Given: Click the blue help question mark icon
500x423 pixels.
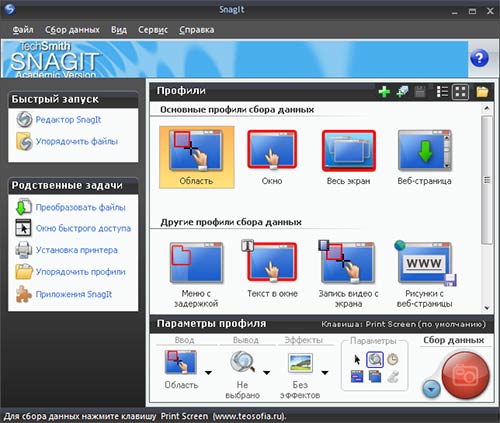Looking at the screenshot, I should pos(479,58).
